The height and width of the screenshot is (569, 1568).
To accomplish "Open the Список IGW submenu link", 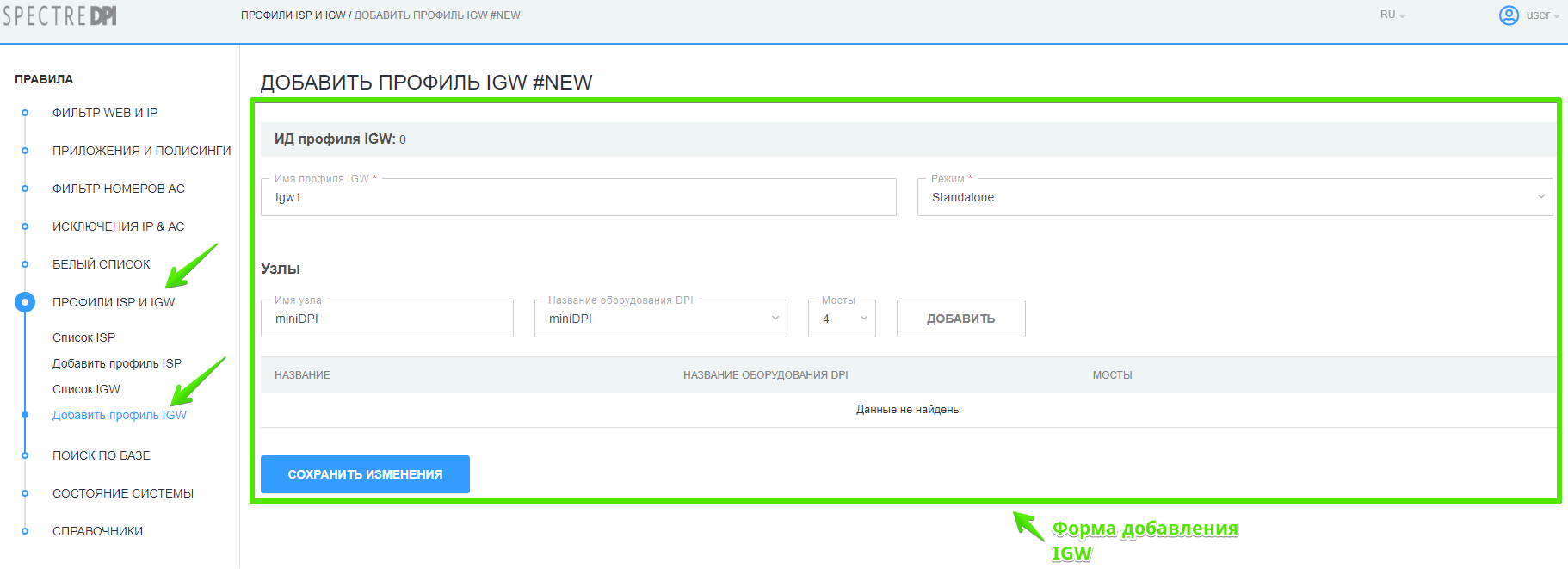I will pos(86,389).
